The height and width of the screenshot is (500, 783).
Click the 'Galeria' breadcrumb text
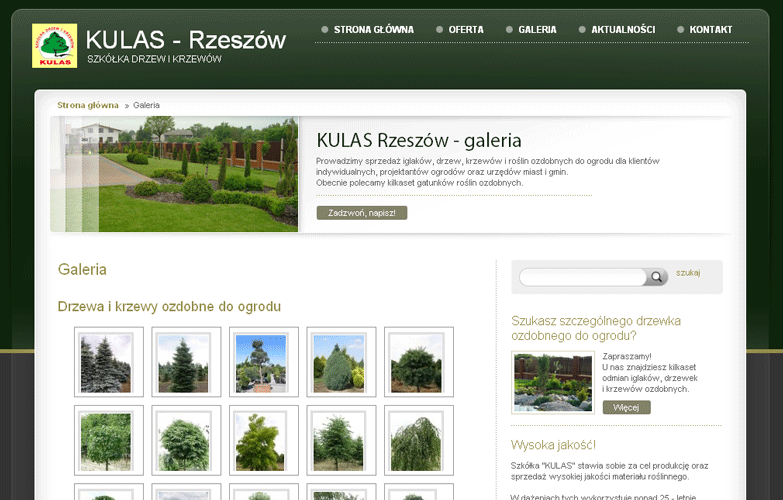point(146,105)
